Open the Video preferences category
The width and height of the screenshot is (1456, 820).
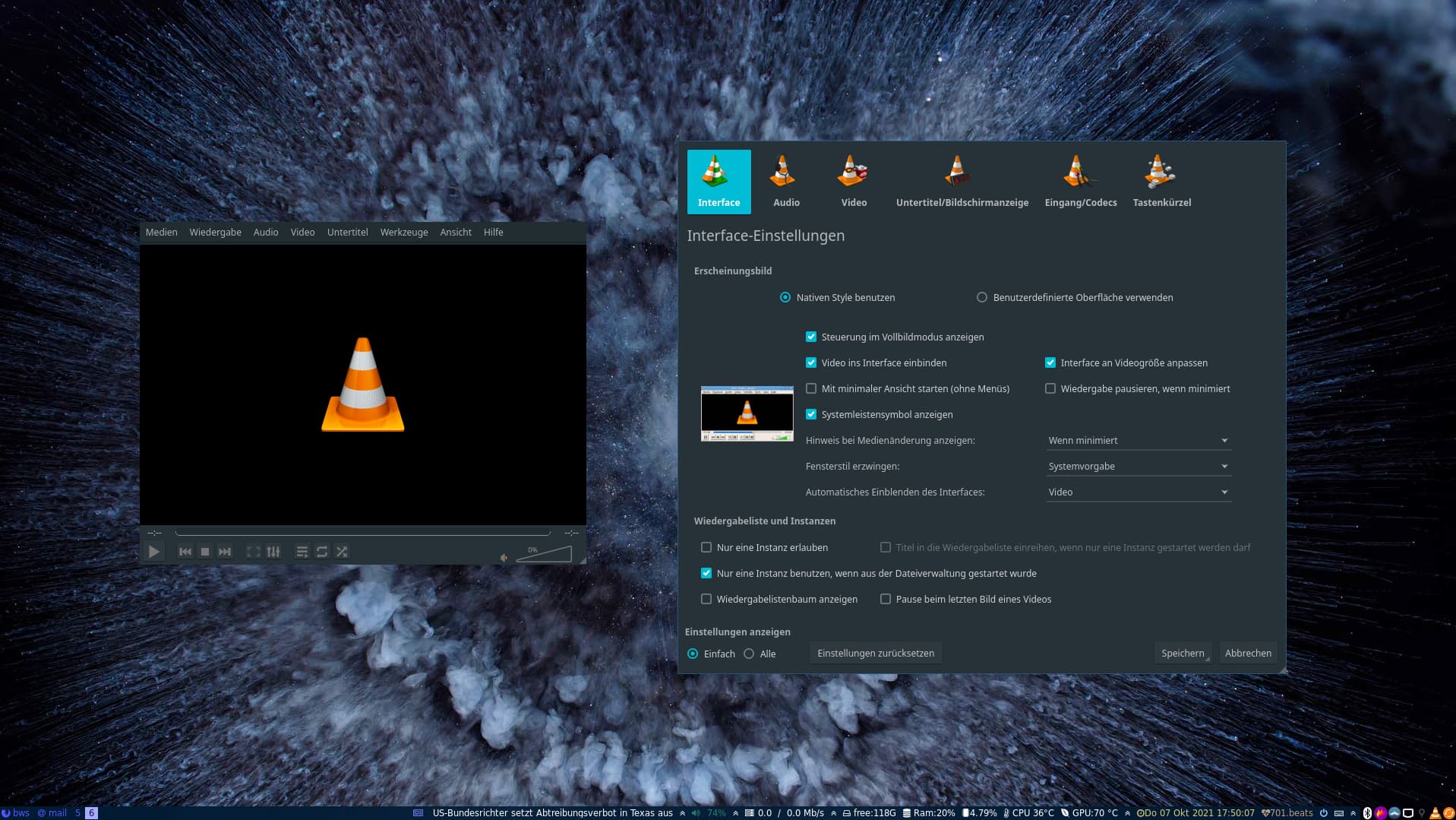click(854, 182)
